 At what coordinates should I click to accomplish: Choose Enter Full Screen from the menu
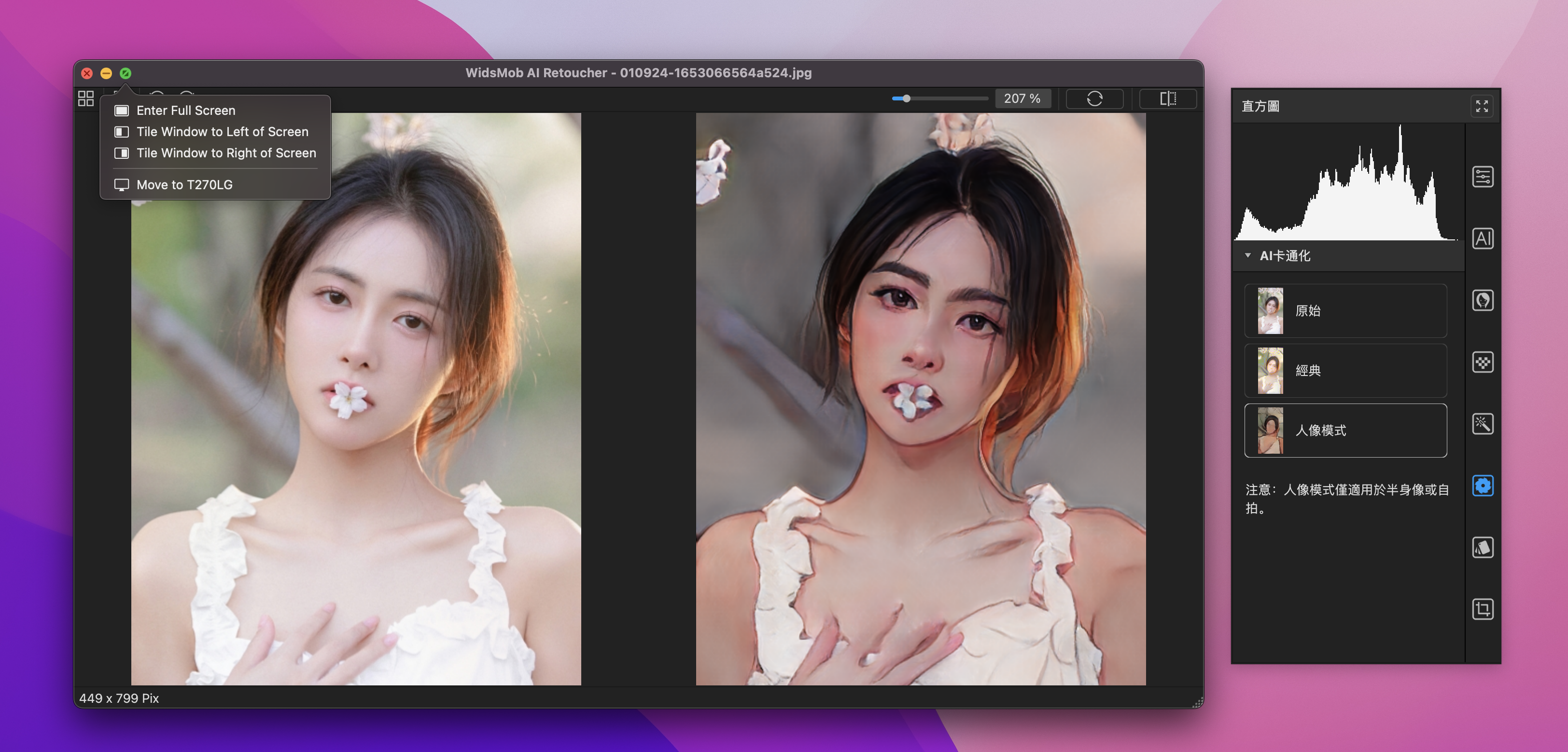[x=215, y=110]
